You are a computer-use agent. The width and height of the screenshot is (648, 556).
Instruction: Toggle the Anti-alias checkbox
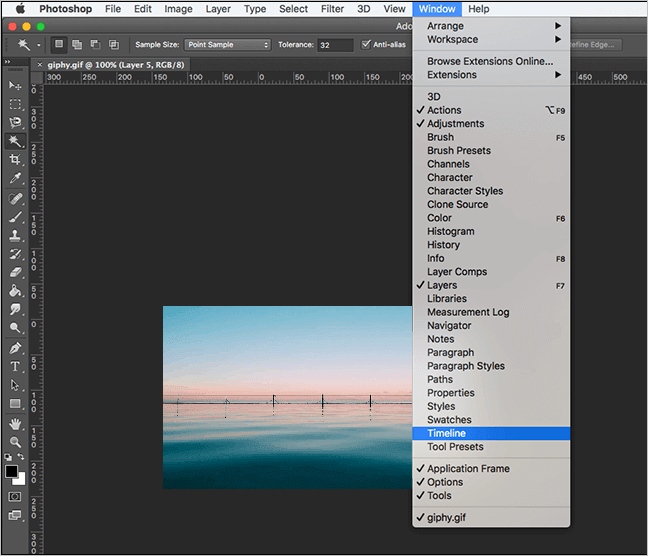[x=367, y=45]
